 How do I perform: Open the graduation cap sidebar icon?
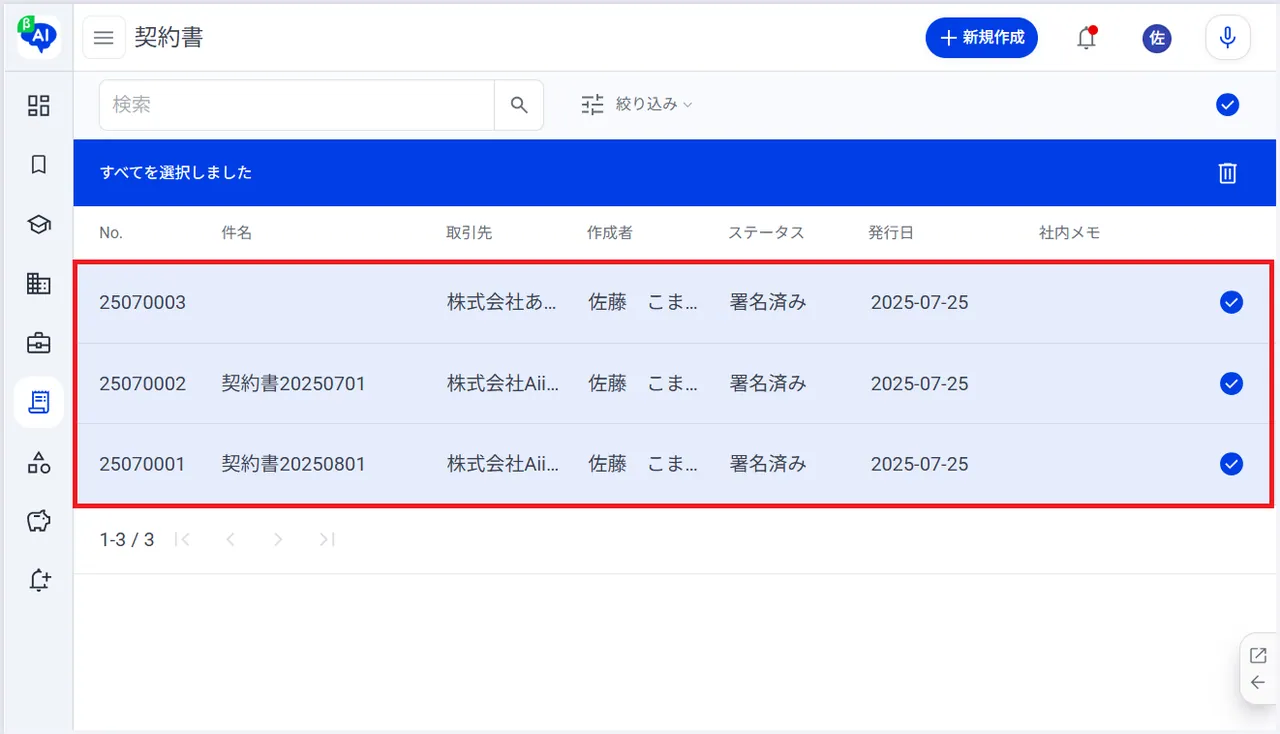click(38, 225)
